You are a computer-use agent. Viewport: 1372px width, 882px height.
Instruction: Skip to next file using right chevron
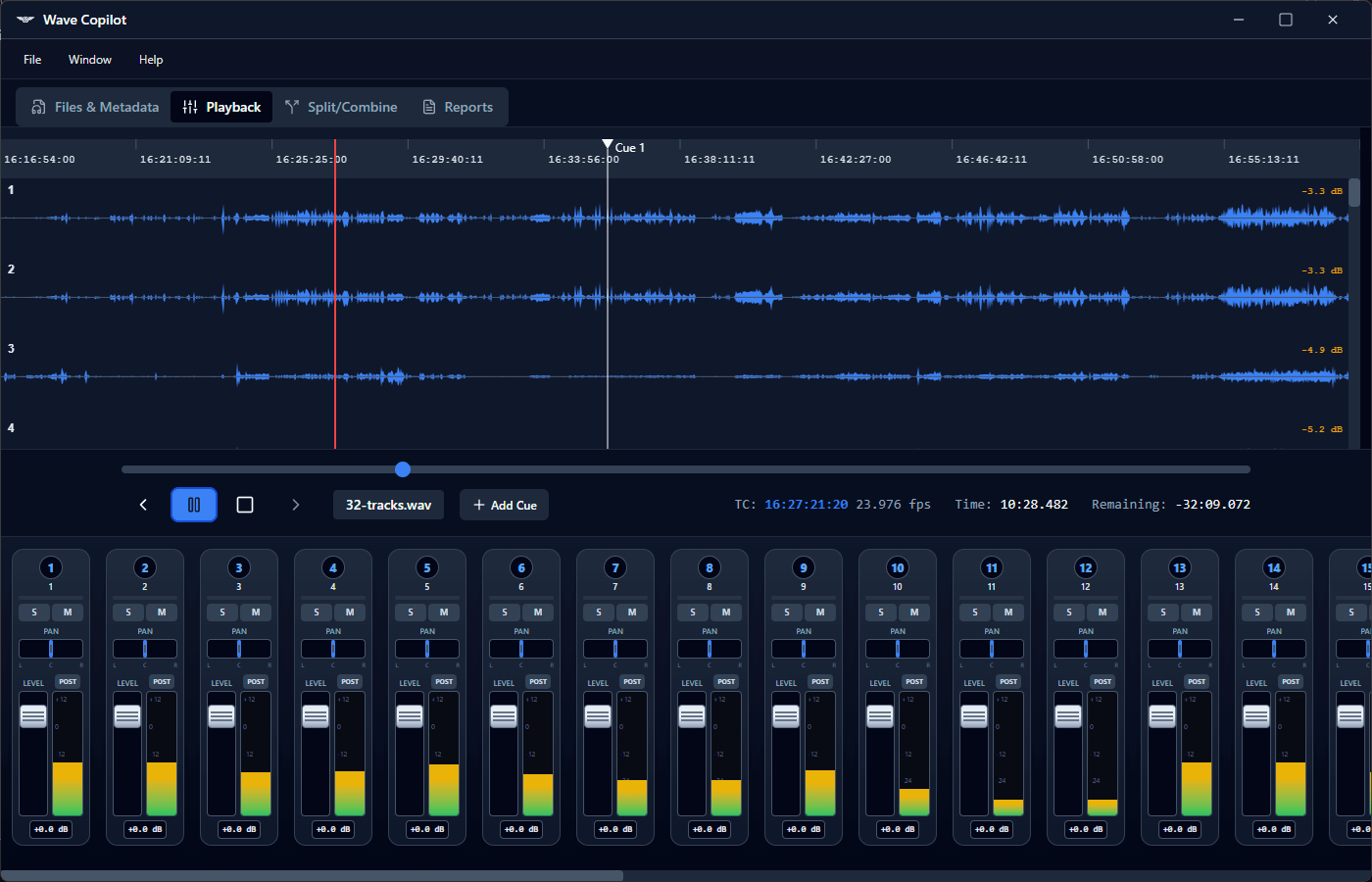point(295,505)
